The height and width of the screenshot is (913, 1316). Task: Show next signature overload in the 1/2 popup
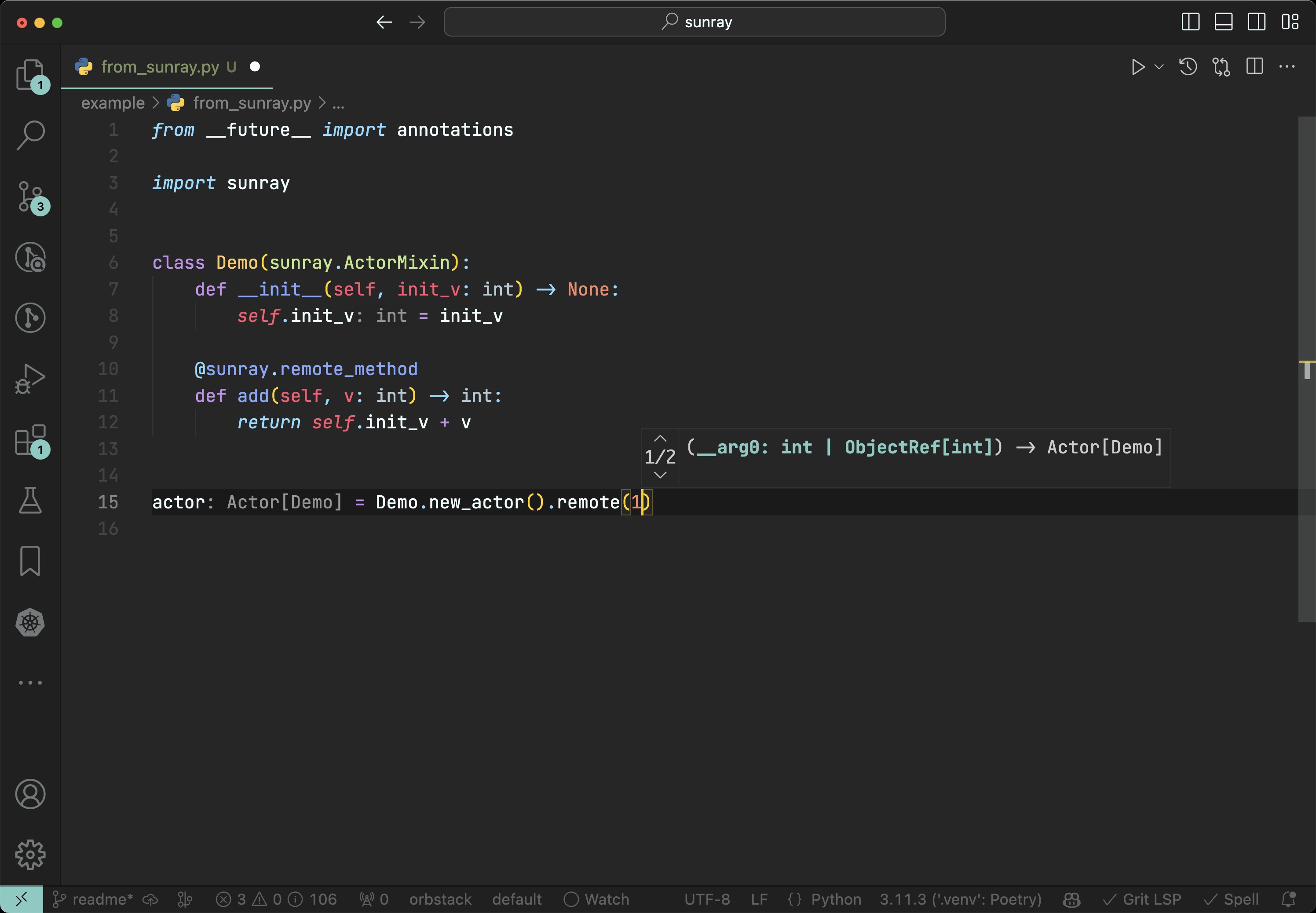(660, 475)
